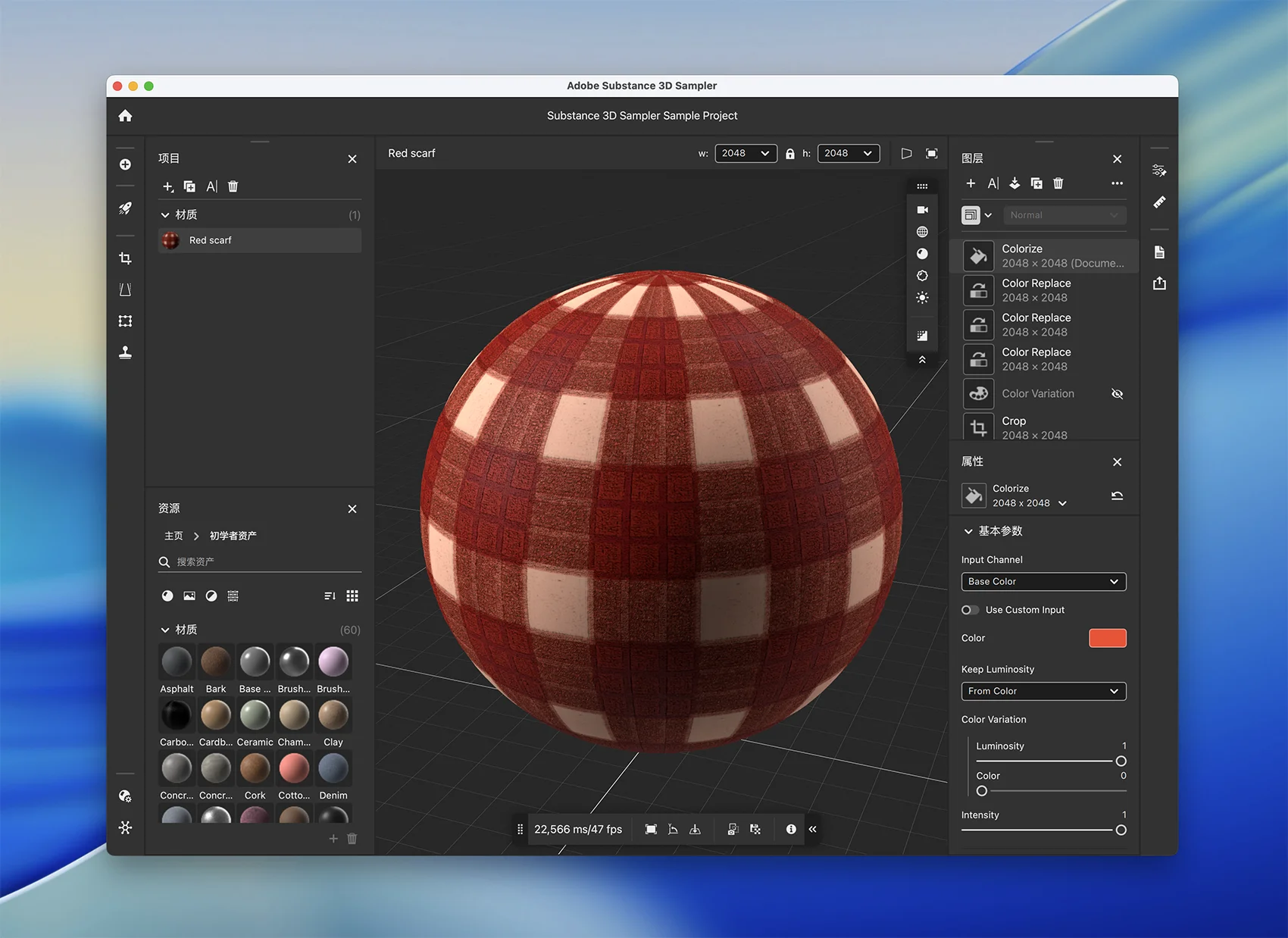The image size is (1288, 938).
Task: Delete the selected layer with trash icon
Action: click(1058, 183)
